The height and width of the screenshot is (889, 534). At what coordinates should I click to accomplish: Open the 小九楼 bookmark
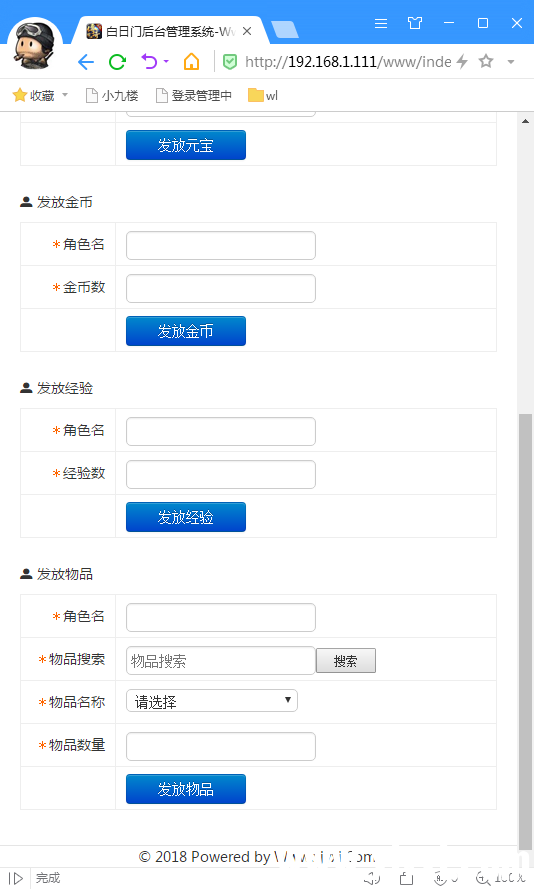[112, 95]
